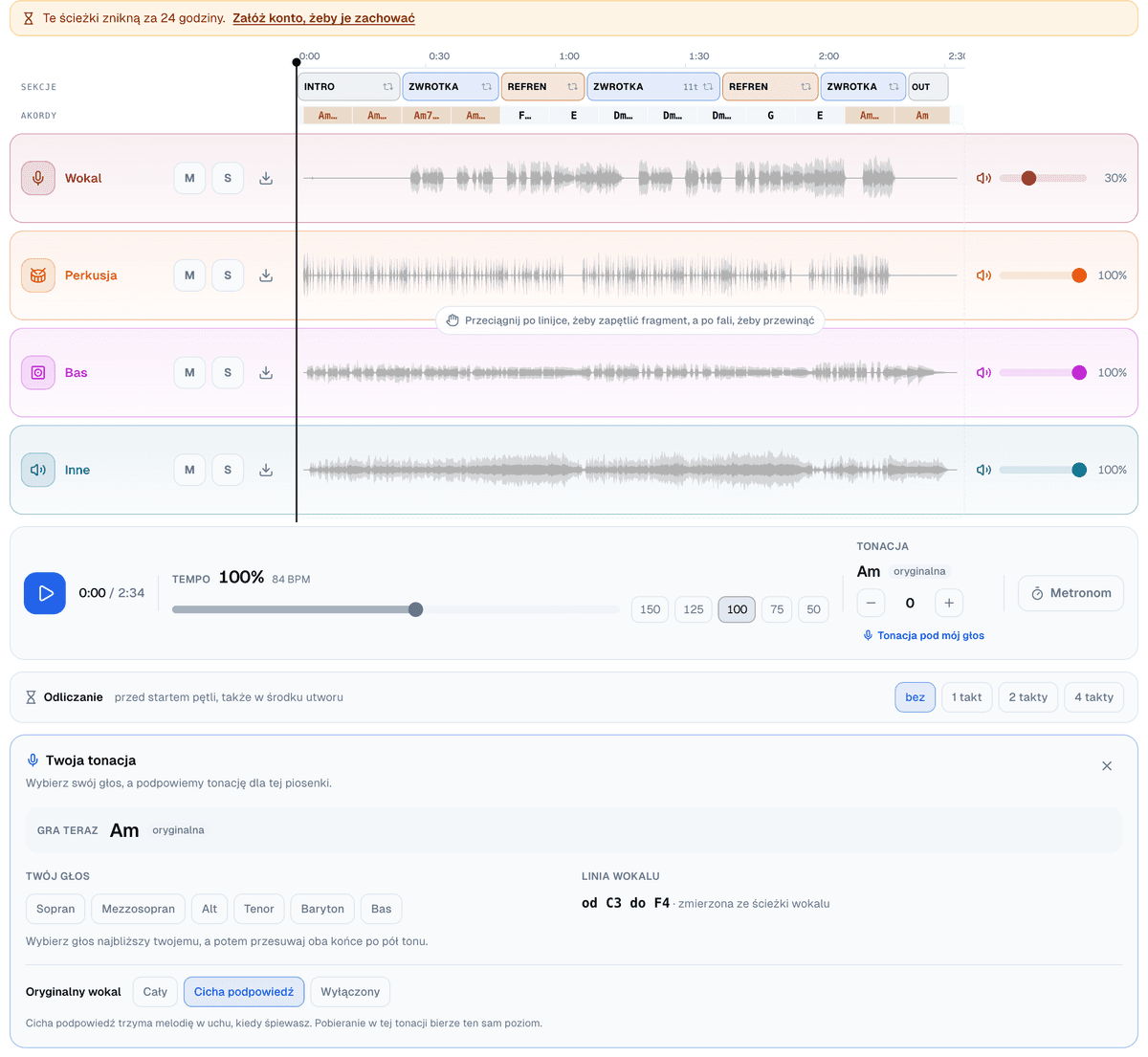This screenshot has width=1148, height=1057.
Task: Close the Twoja tonacja panel
Action: pos(1107,766)
